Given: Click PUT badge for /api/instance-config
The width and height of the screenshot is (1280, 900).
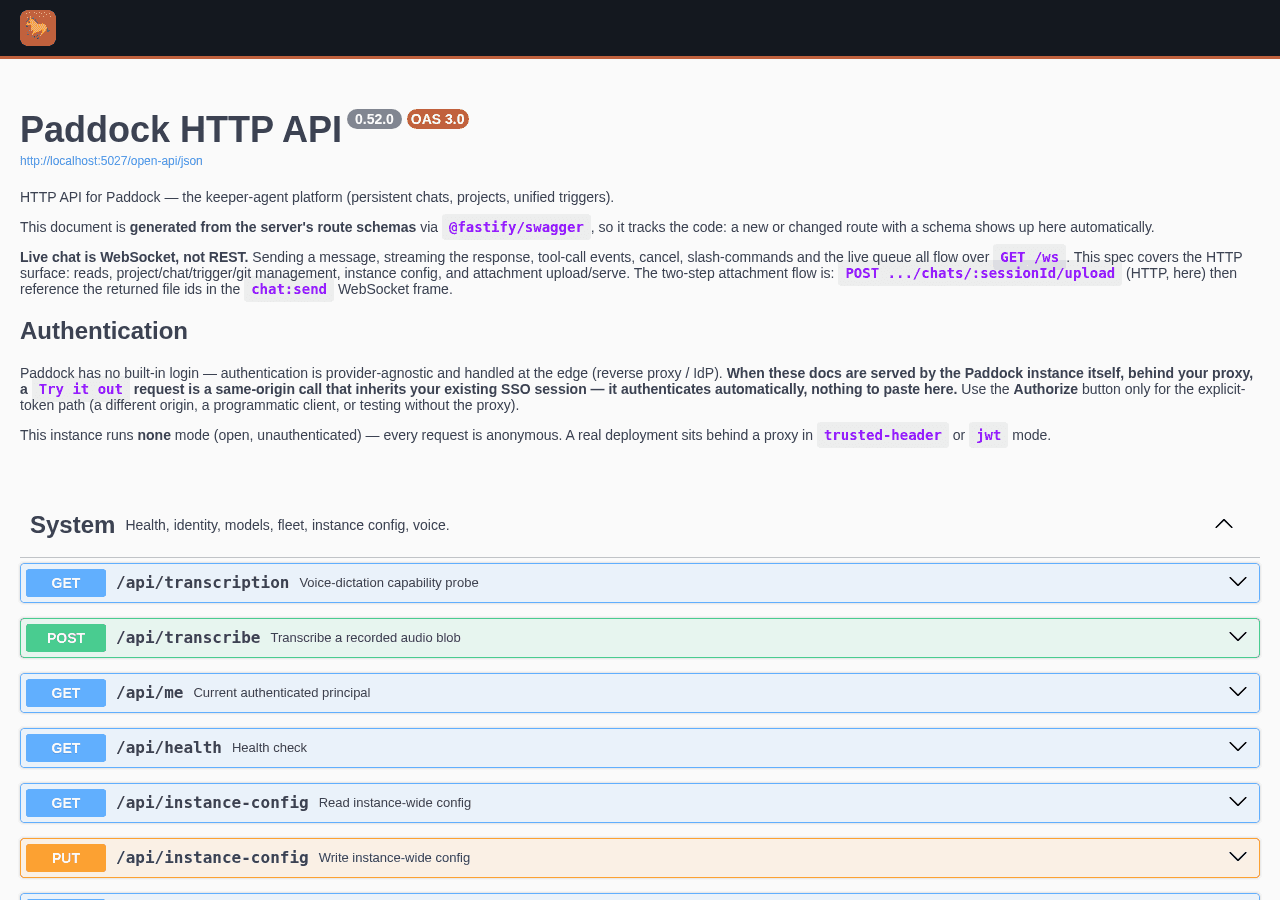Looking at the screenshot, I should tap(66, 858).
